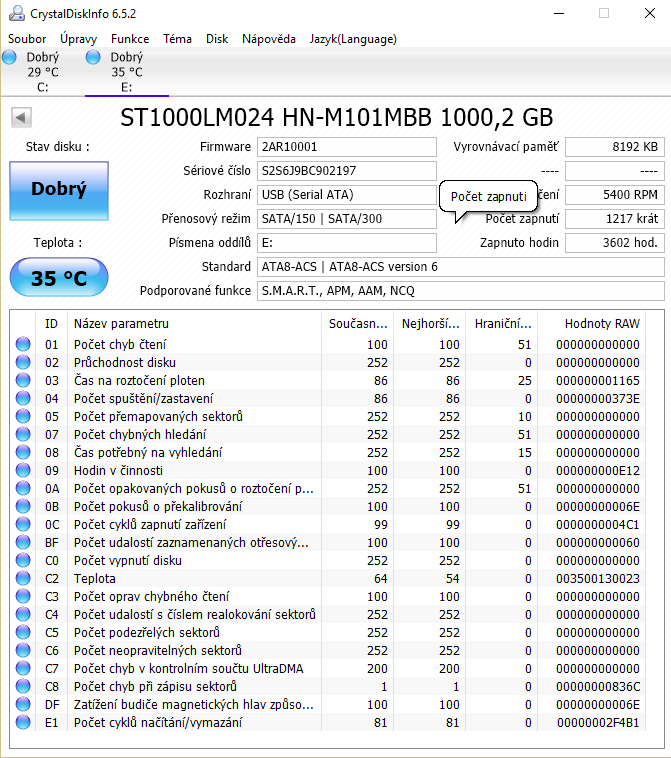
Task: Click status orb for attribute 0C row
Action: [23, 524]
